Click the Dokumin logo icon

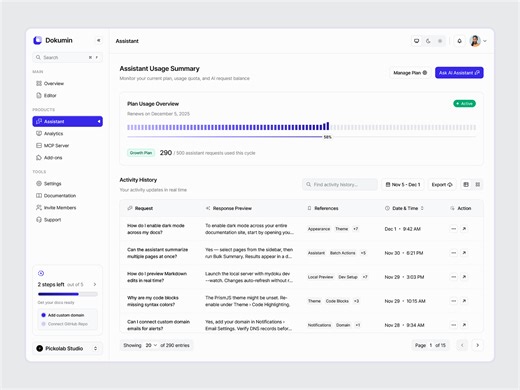pos(37,40)
